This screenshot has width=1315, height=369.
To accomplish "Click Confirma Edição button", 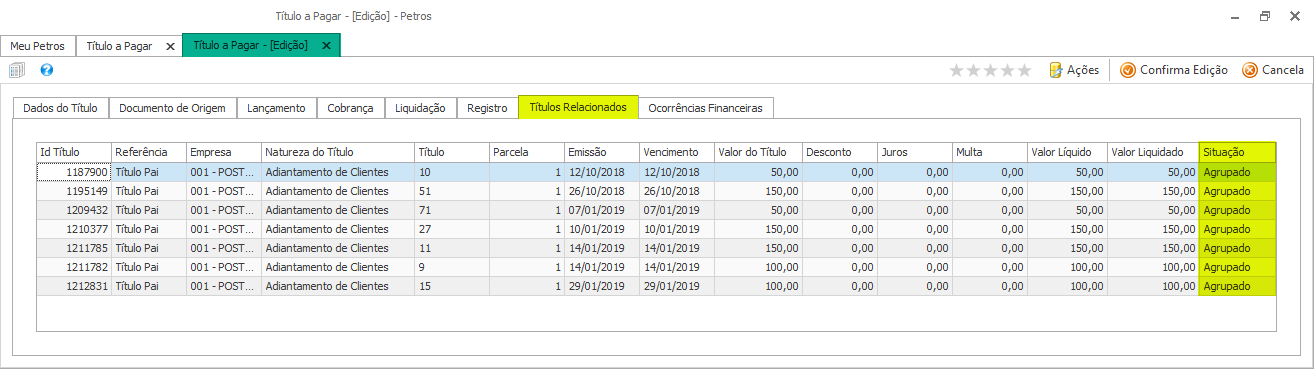I will [1174, 70].
